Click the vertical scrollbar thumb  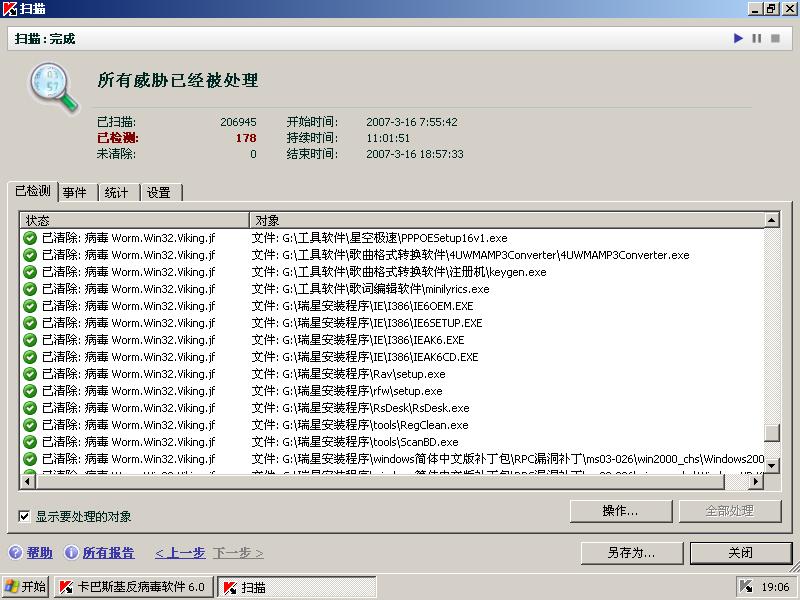click(x=772, y=433)
